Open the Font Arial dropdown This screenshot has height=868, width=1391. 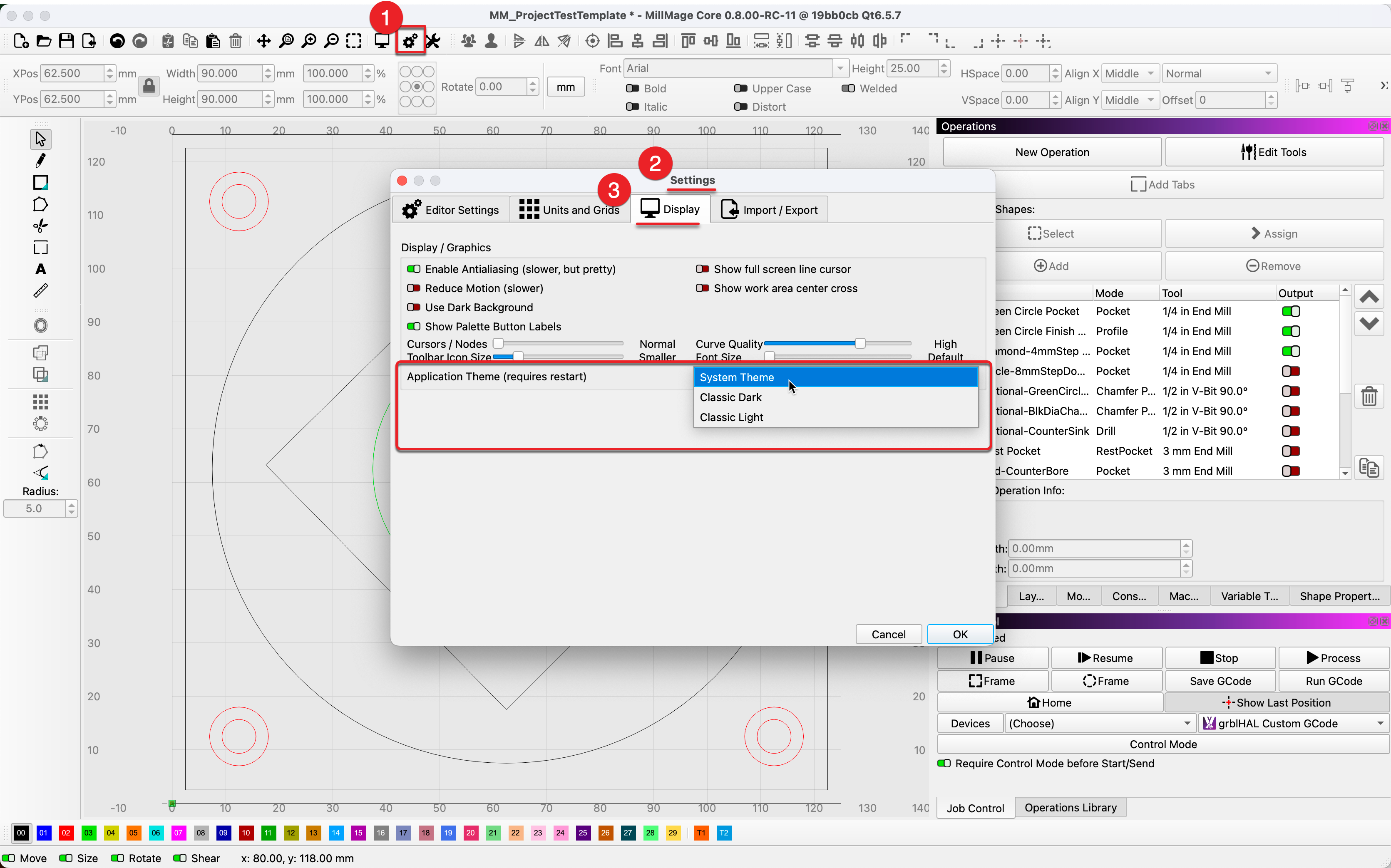(x=840, y=68)
